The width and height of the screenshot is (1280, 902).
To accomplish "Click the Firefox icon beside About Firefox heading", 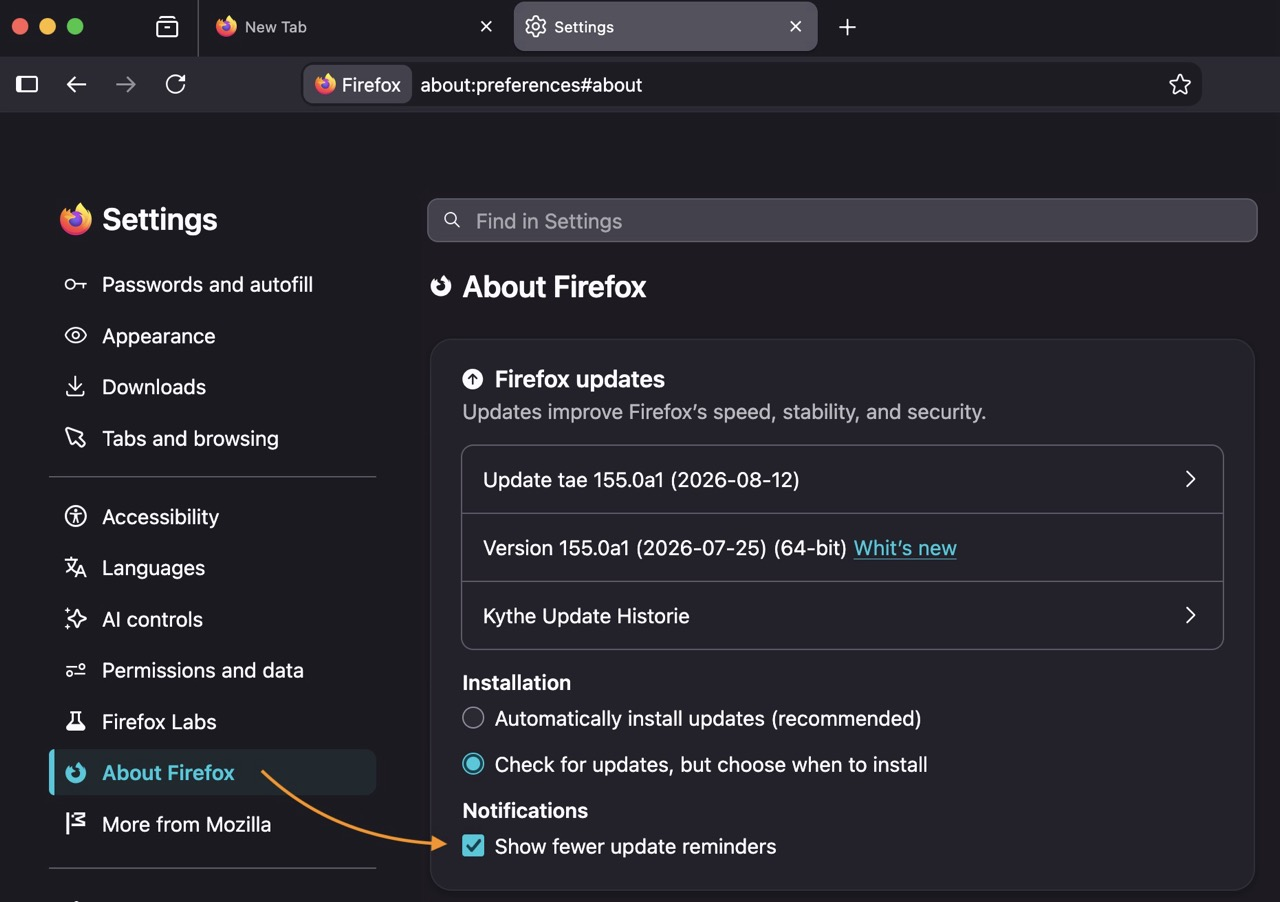I will (x=441, y=287).
